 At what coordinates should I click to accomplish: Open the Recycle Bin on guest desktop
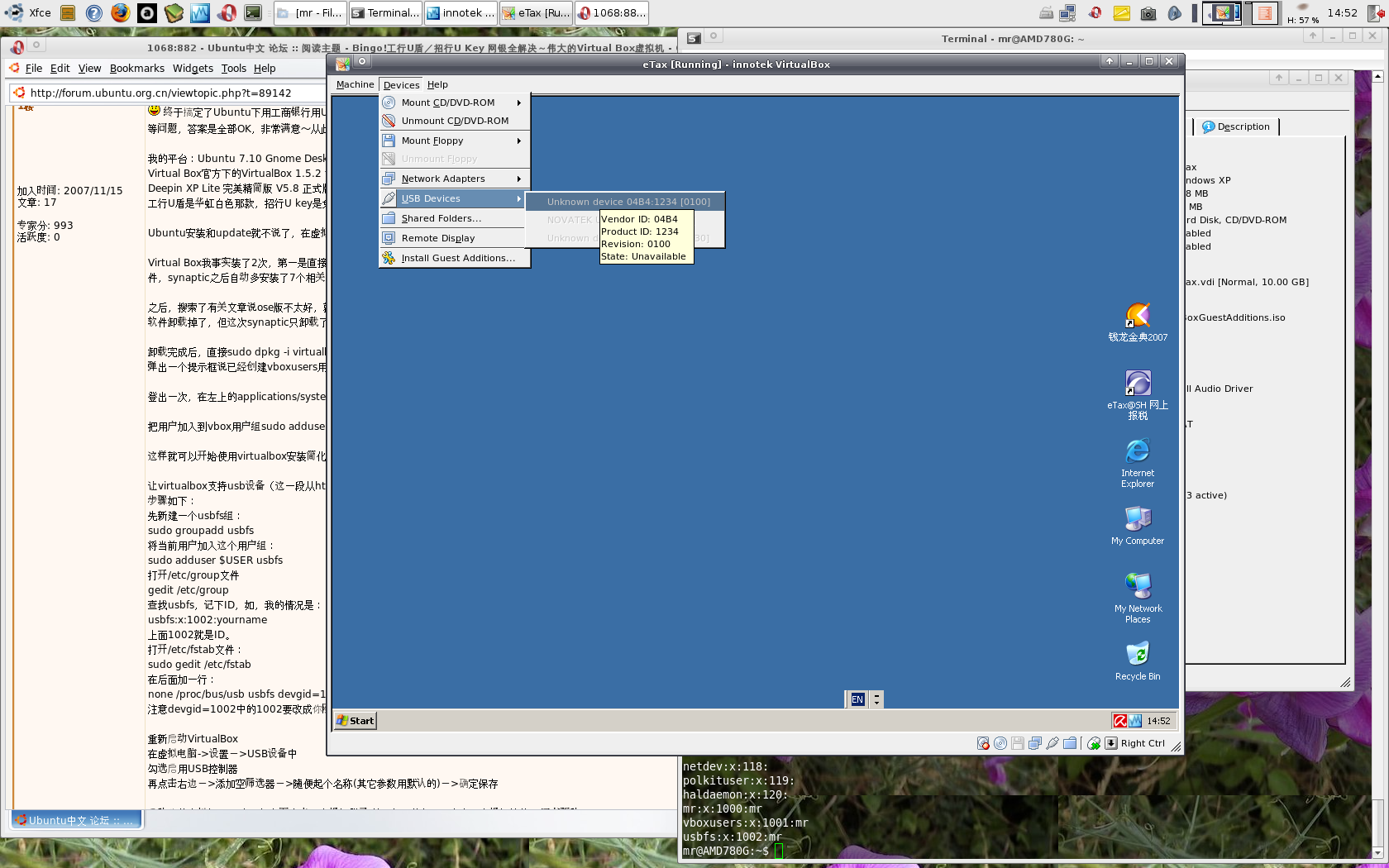tap(1138, 661)
